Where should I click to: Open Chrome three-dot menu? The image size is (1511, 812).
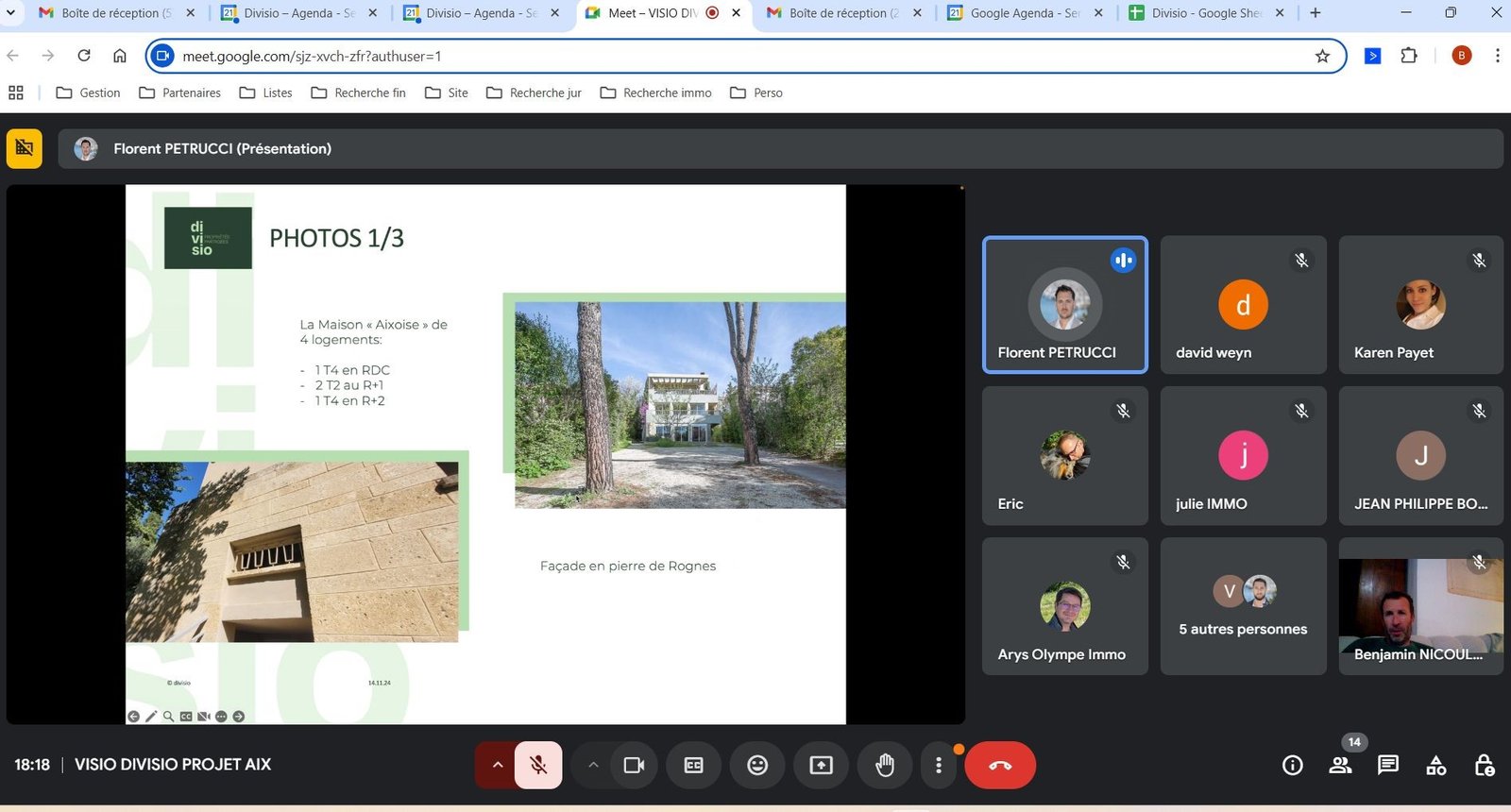(x=1497, y=56)
